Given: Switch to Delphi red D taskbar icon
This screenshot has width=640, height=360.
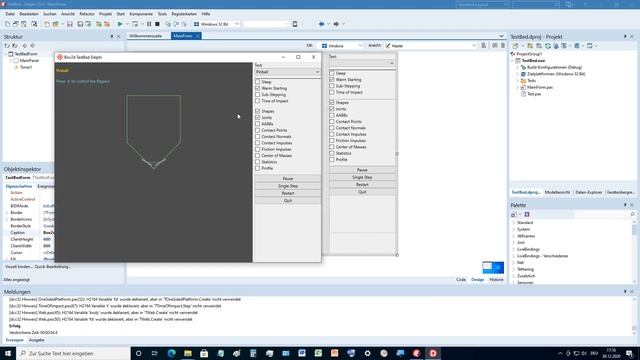Looking at the screenshot, I should coord(433,353).
